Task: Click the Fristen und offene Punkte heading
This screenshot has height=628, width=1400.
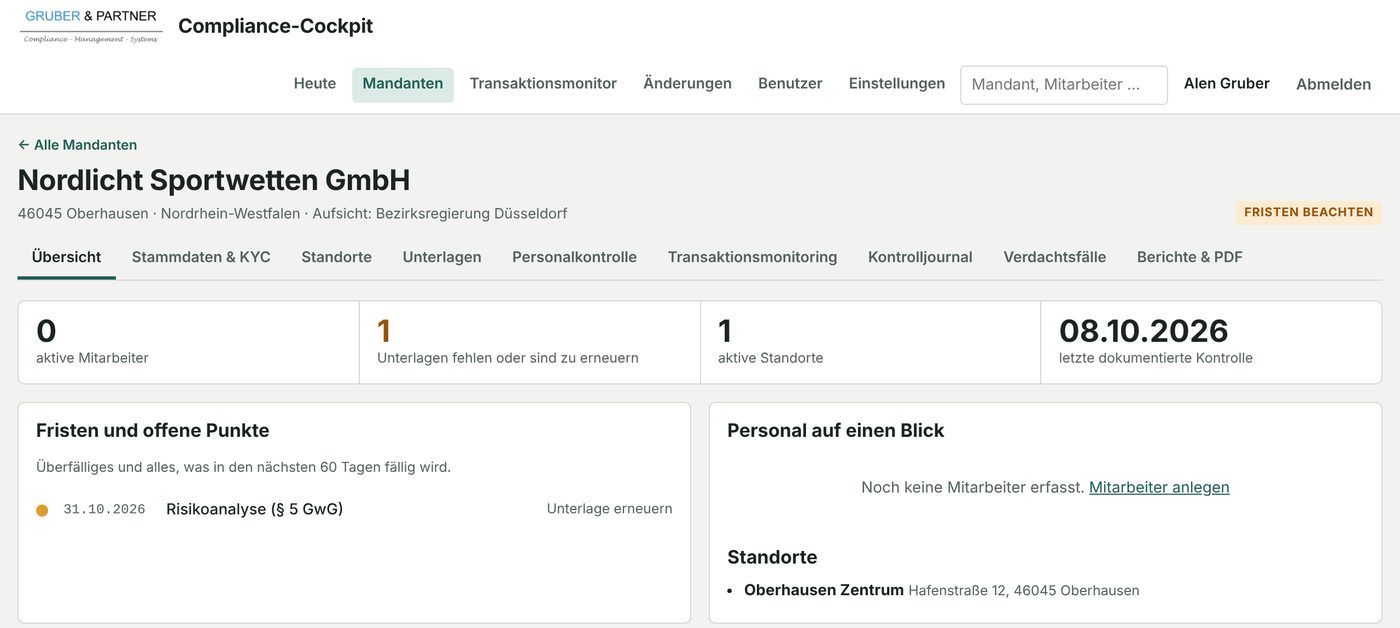Action: [x=153, y=431]
